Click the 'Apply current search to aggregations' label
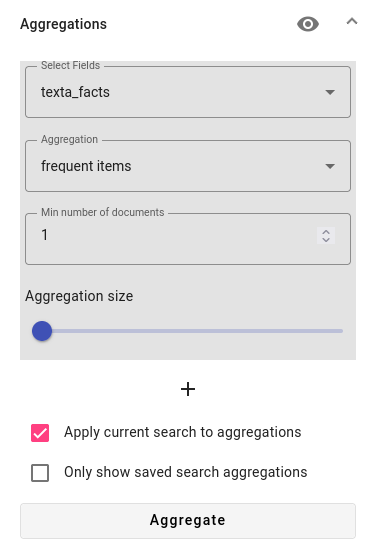The height and width of the screenshot is (542, 366). click(182, 432)
